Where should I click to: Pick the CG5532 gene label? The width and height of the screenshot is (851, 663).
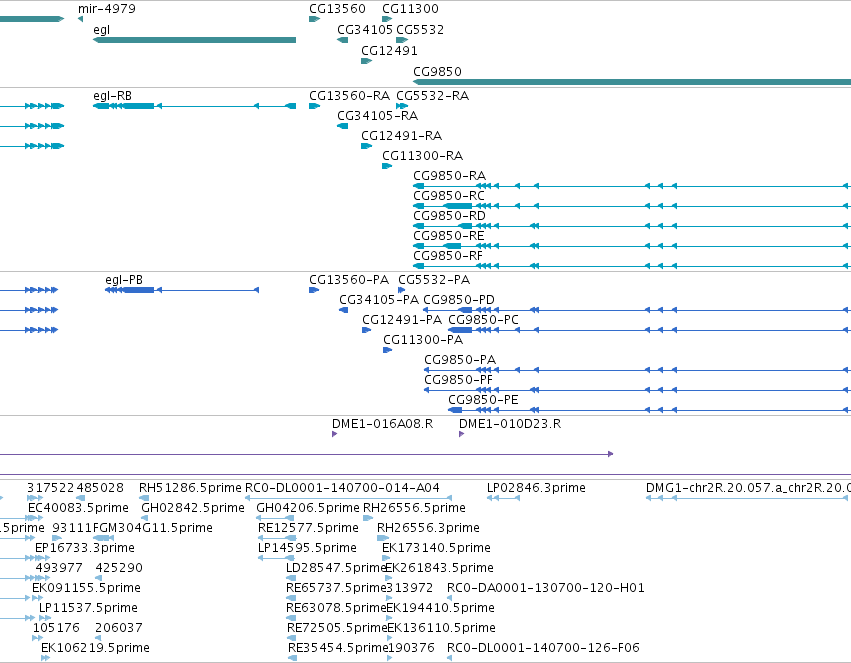[x=420, y=30]
